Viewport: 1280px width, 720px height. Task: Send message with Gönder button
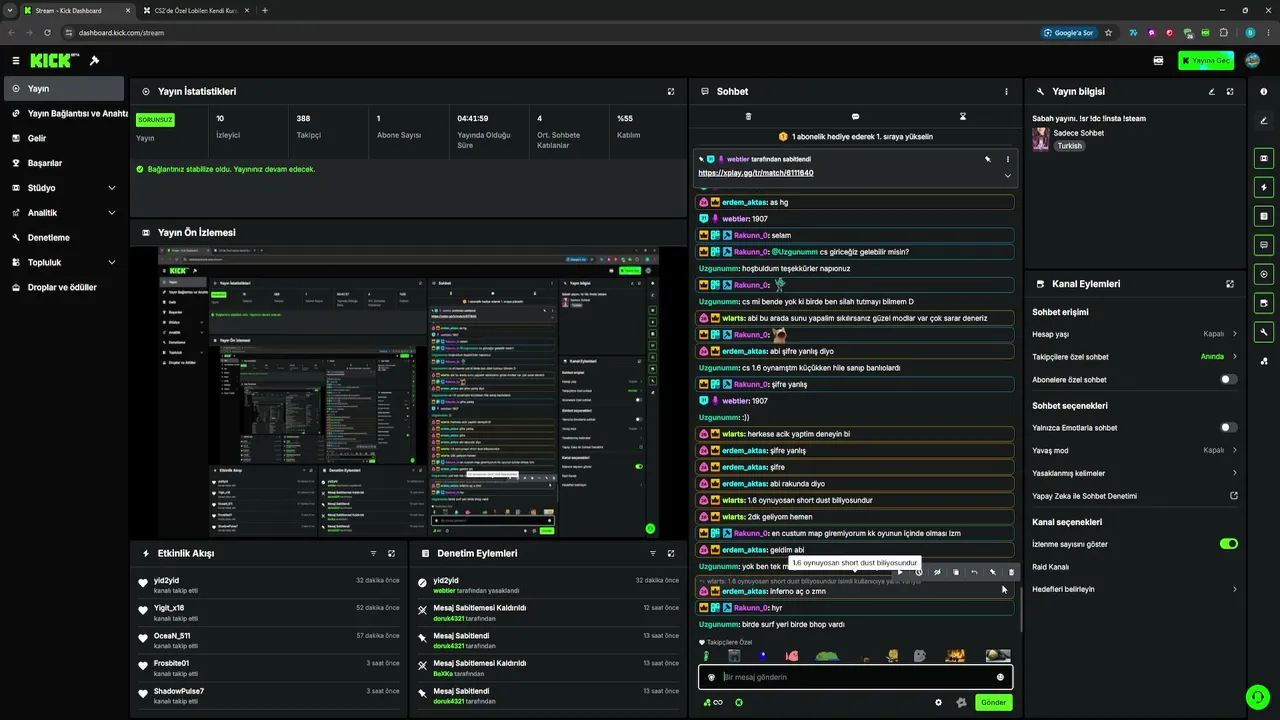(994, 703)
